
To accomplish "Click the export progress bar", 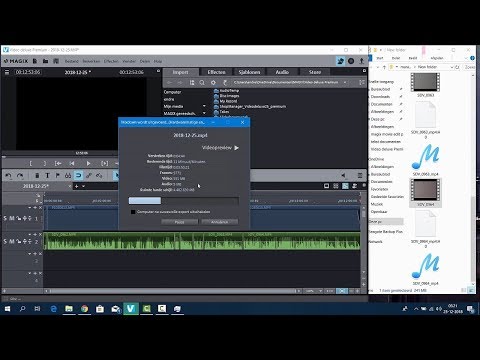I will pyautogui.click(x=184, y=200).
